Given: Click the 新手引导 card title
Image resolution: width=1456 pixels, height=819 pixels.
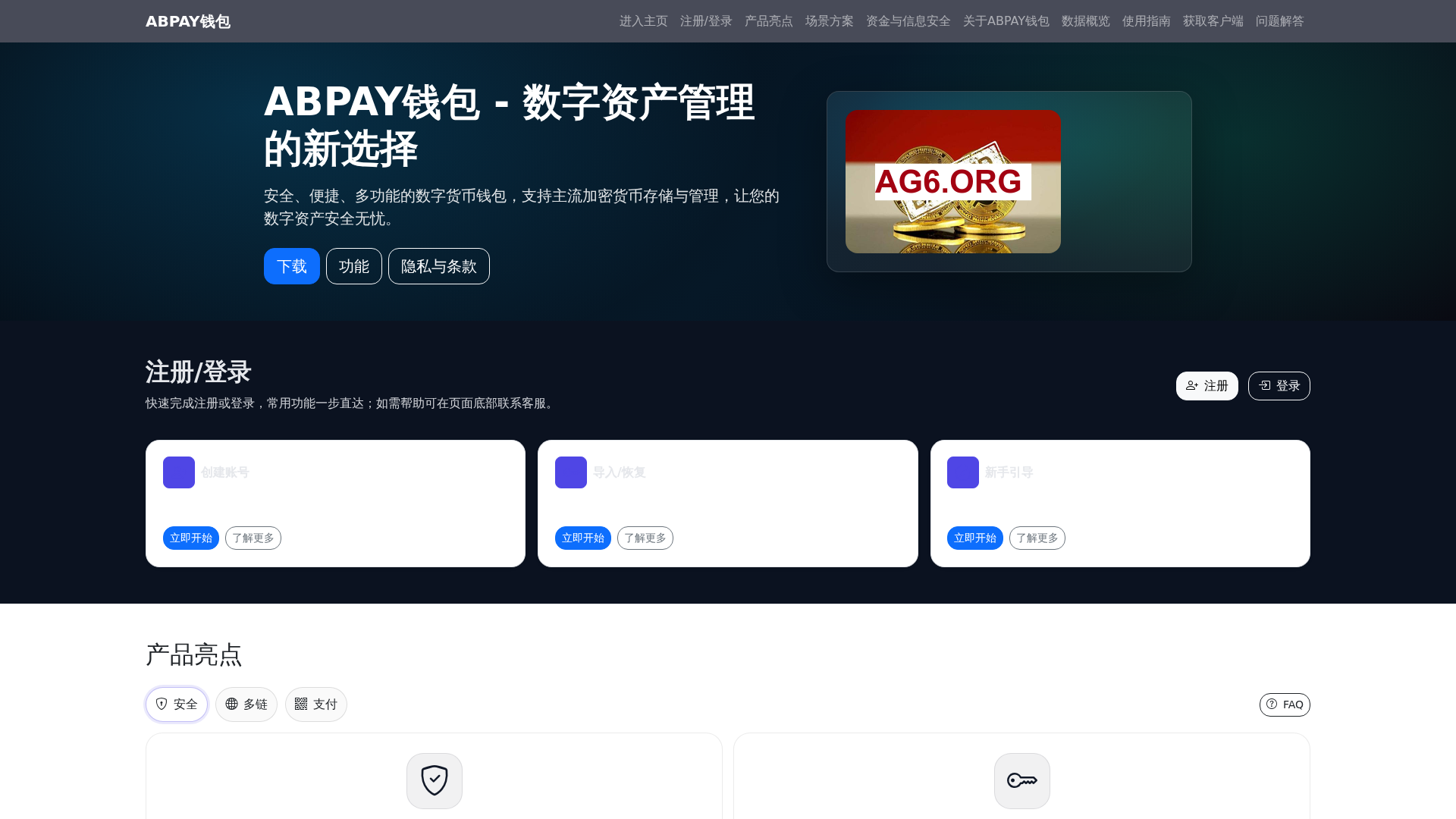Looking at the screenshot, I should pos(1009,472).
